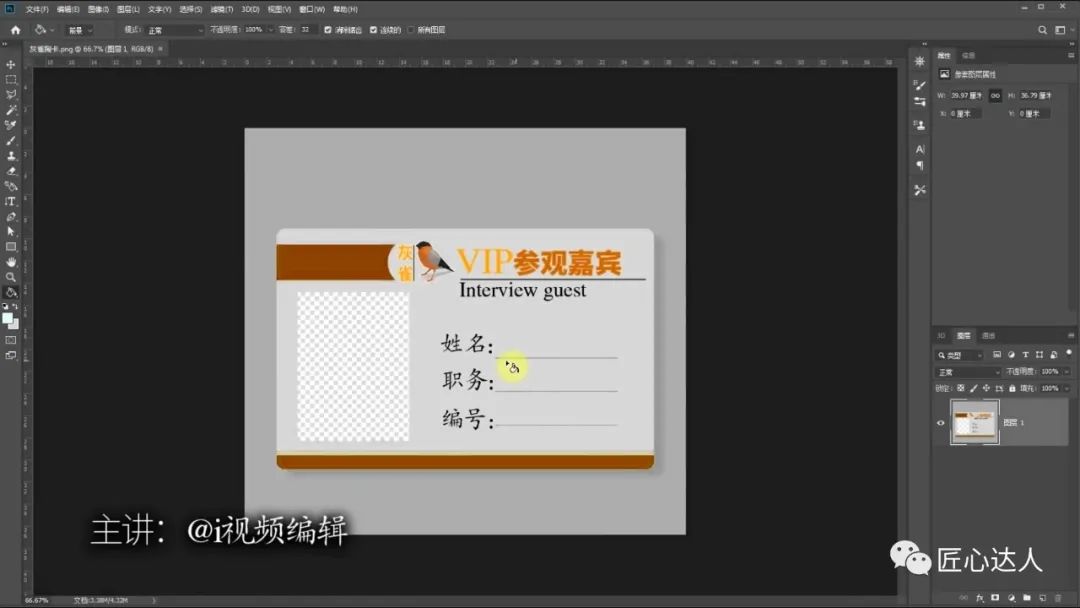Select the Hand tool
1080x608 pixels.
click(x=10, y=262)
